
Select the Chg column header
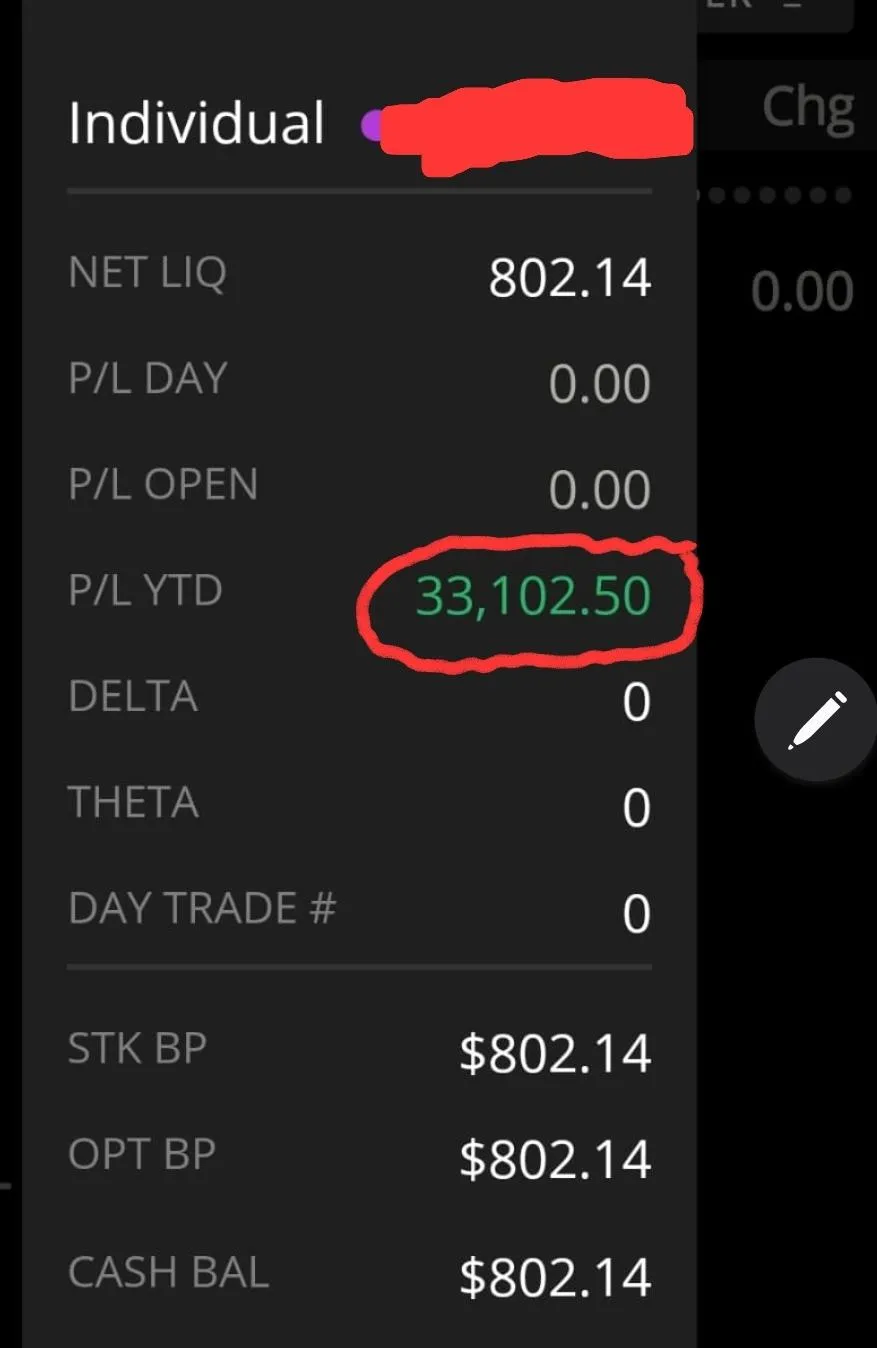[x=808, y=107]
